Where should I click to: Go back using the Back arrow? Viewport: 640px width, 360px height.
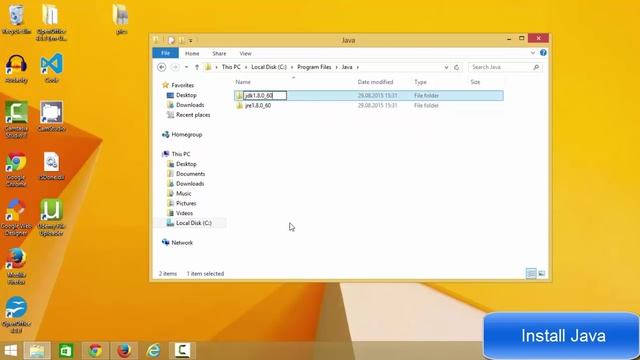pos(162,67)
